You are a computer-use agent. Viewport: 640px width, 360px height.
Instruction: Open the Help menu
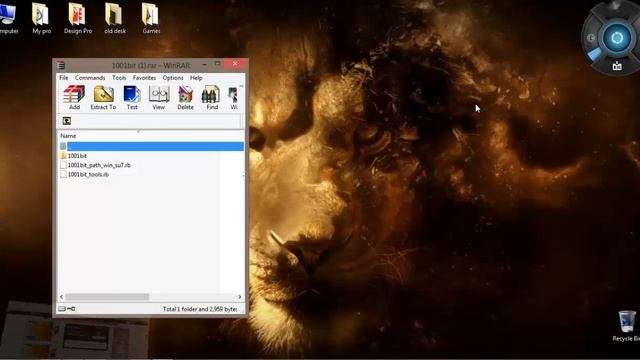[196, 78]
